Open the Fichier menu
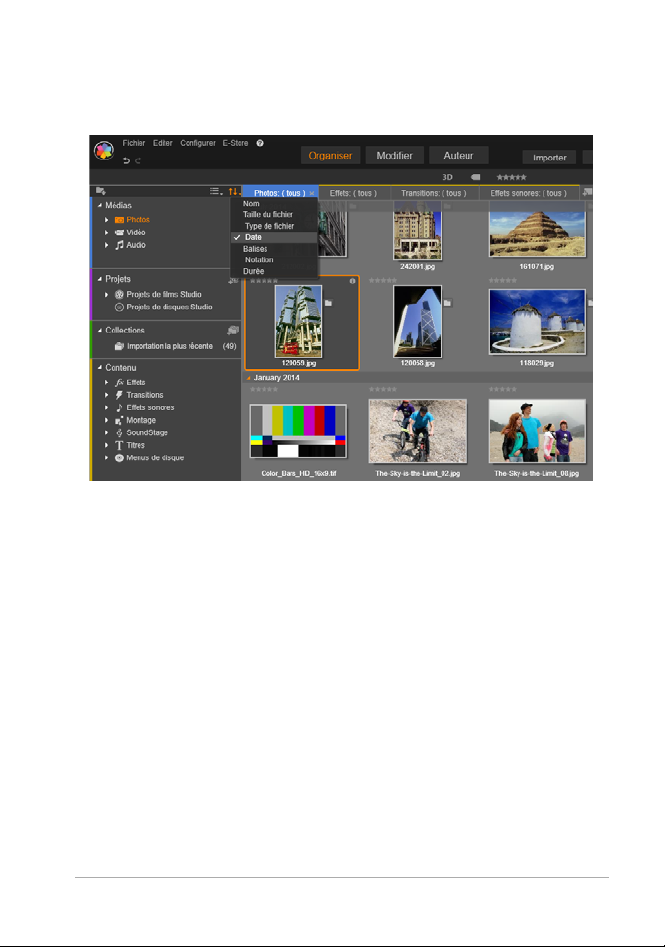This screenshot has height=947, width=665. (133, 144)
